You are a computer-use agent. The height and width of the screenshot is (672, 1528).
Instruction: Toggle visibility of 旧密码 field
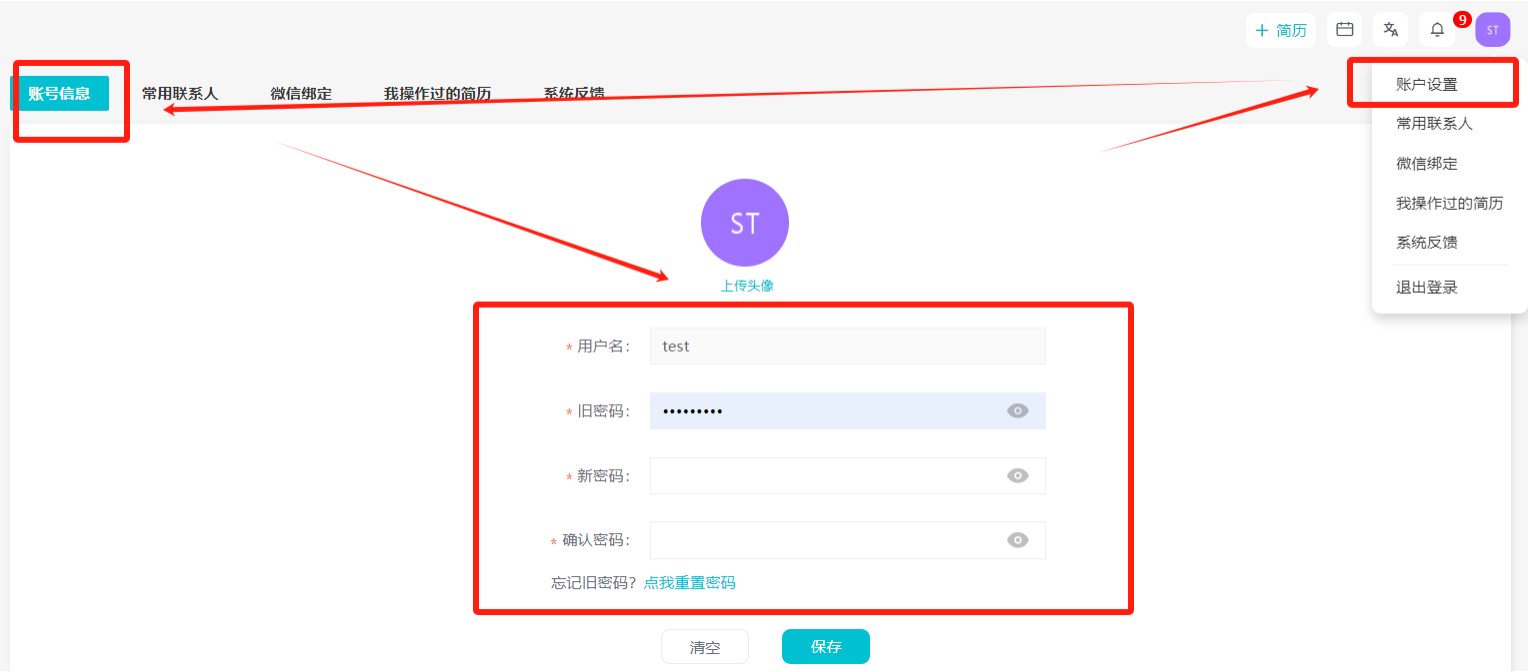(x=1018, y=411)
